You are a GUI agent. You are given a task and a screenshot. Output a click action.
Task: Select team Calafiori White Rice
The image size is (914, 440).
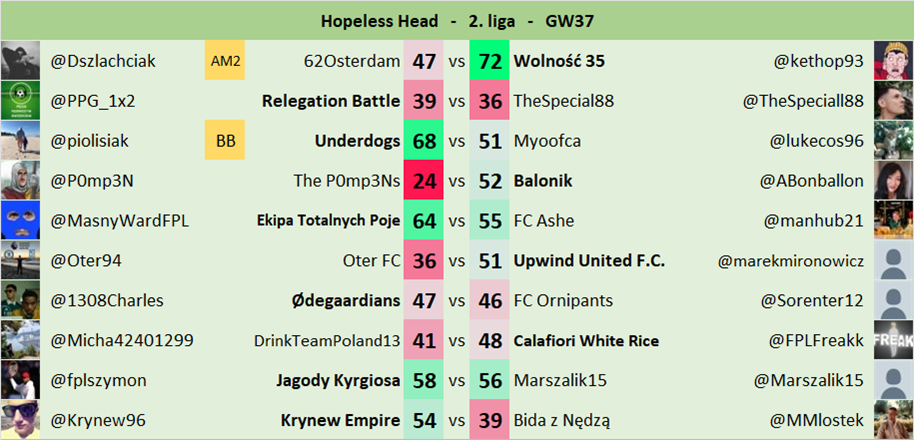(x=586, y=340)
